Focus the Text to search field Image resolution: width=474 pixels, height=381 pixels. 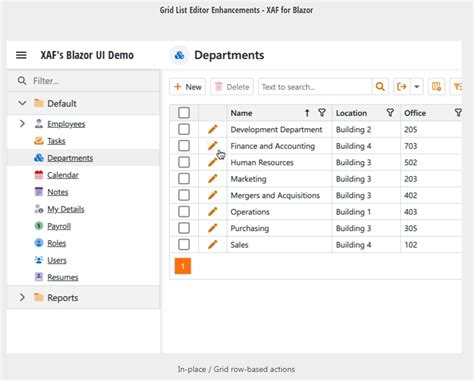coord(315,87)
